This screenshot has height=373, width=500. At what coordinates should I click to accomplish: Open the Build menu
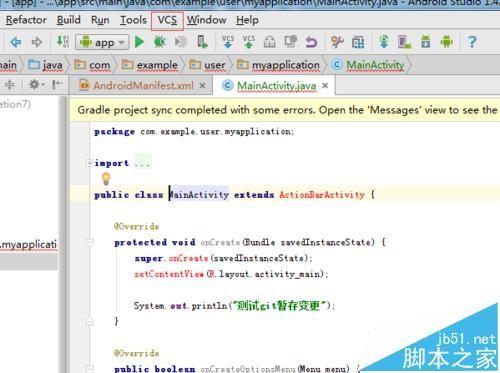coord(69,20)
